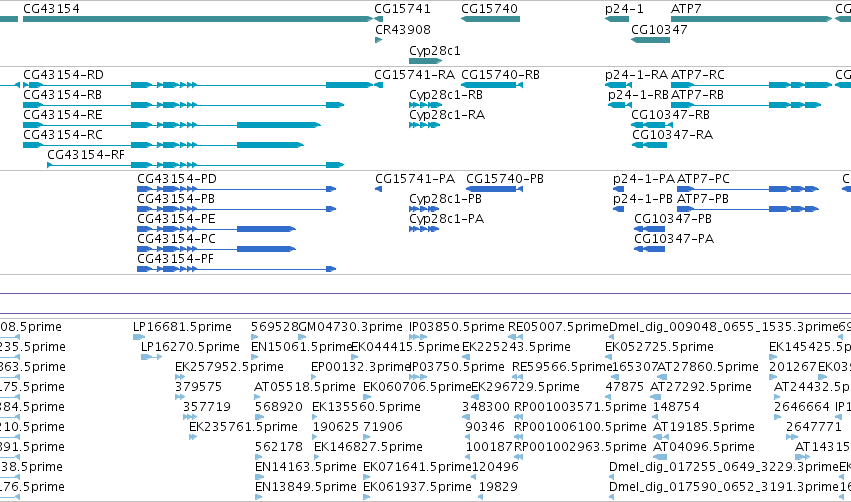Click transcript p24-1-RA label
Image resolution: width=851 pixels, height=502 pixels.
point(637,75)
